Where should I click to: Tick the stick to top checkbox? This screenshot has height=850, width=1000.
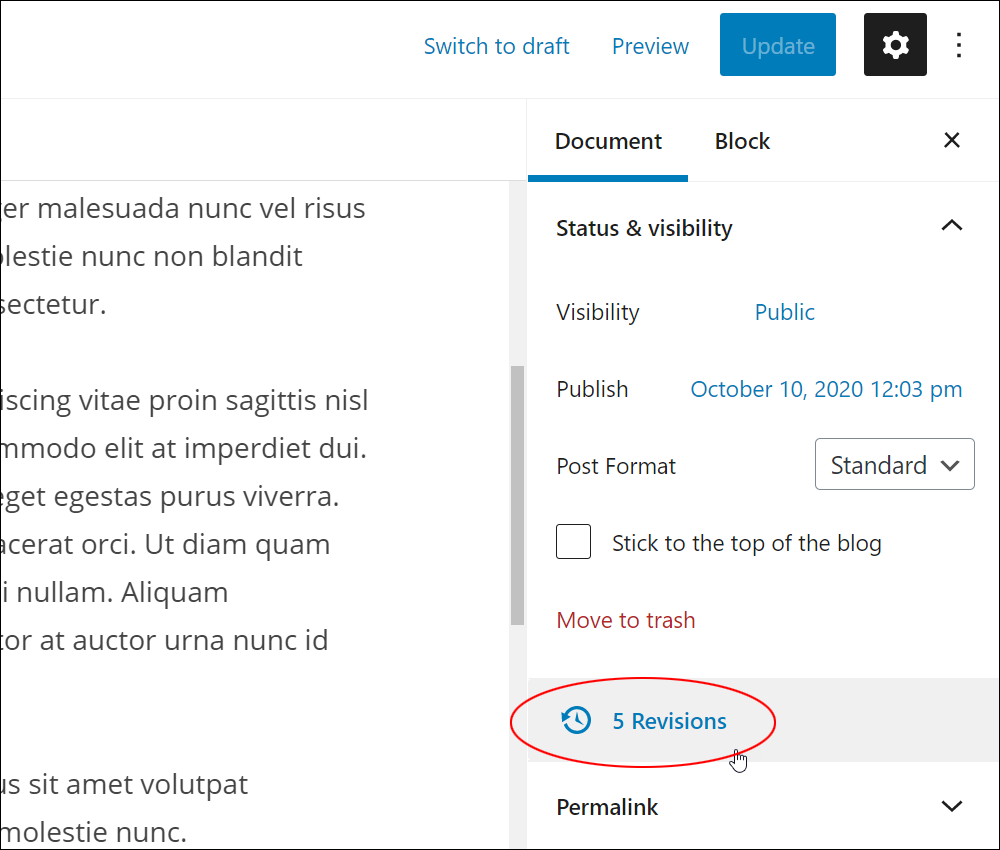coord(574,542)
